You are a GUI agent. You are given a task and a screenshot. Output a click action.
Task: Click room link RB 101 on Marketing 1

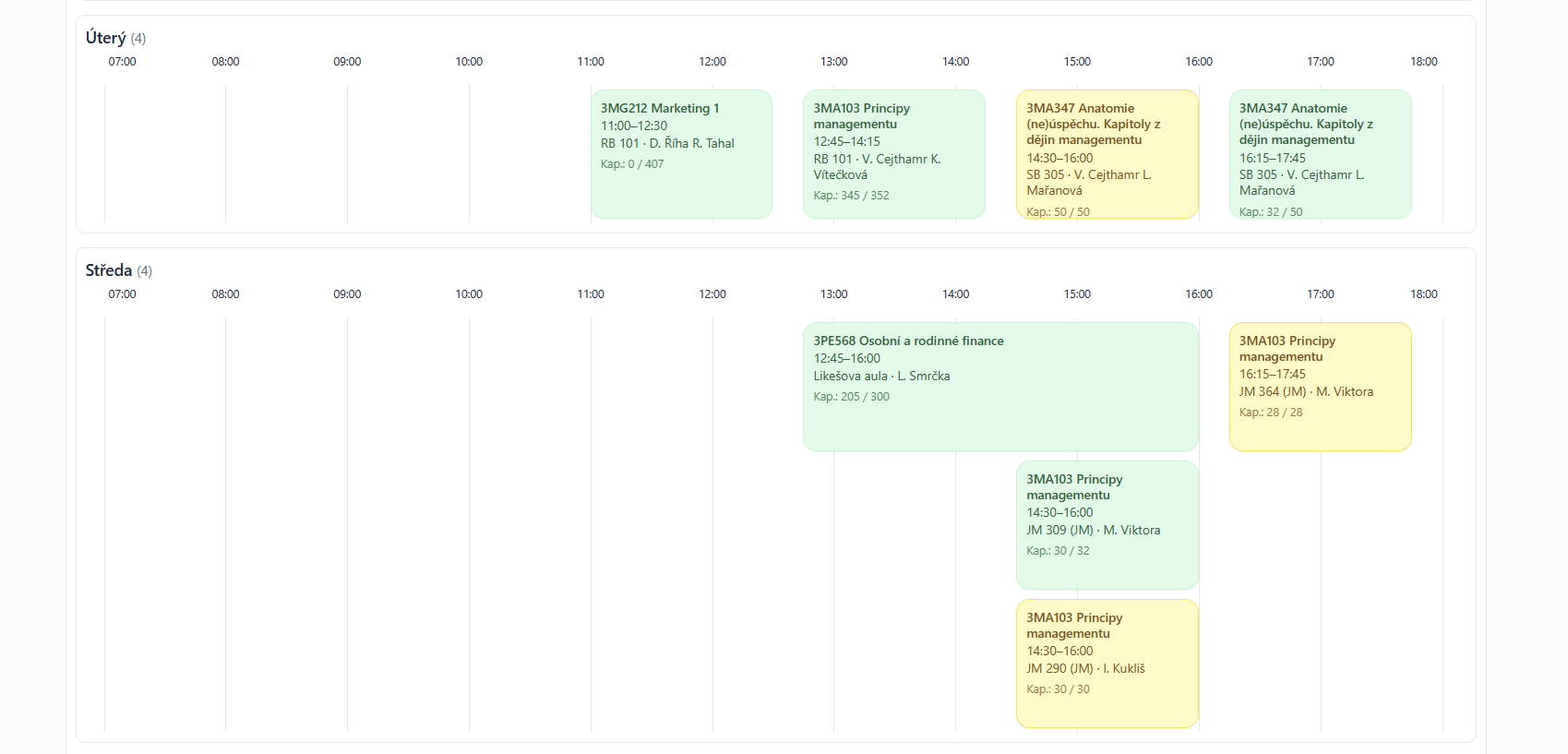coord(620,143)
